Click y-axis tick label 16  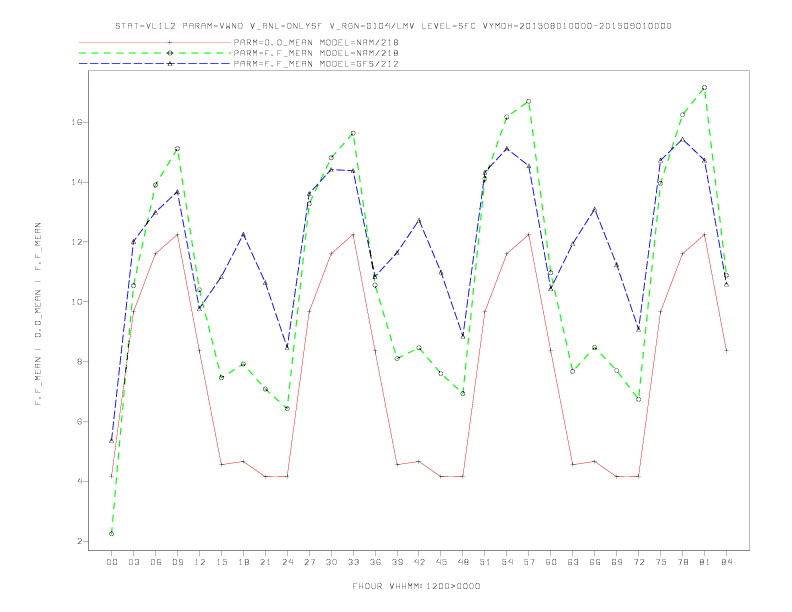pyautogui.click(x=76, y=122)
